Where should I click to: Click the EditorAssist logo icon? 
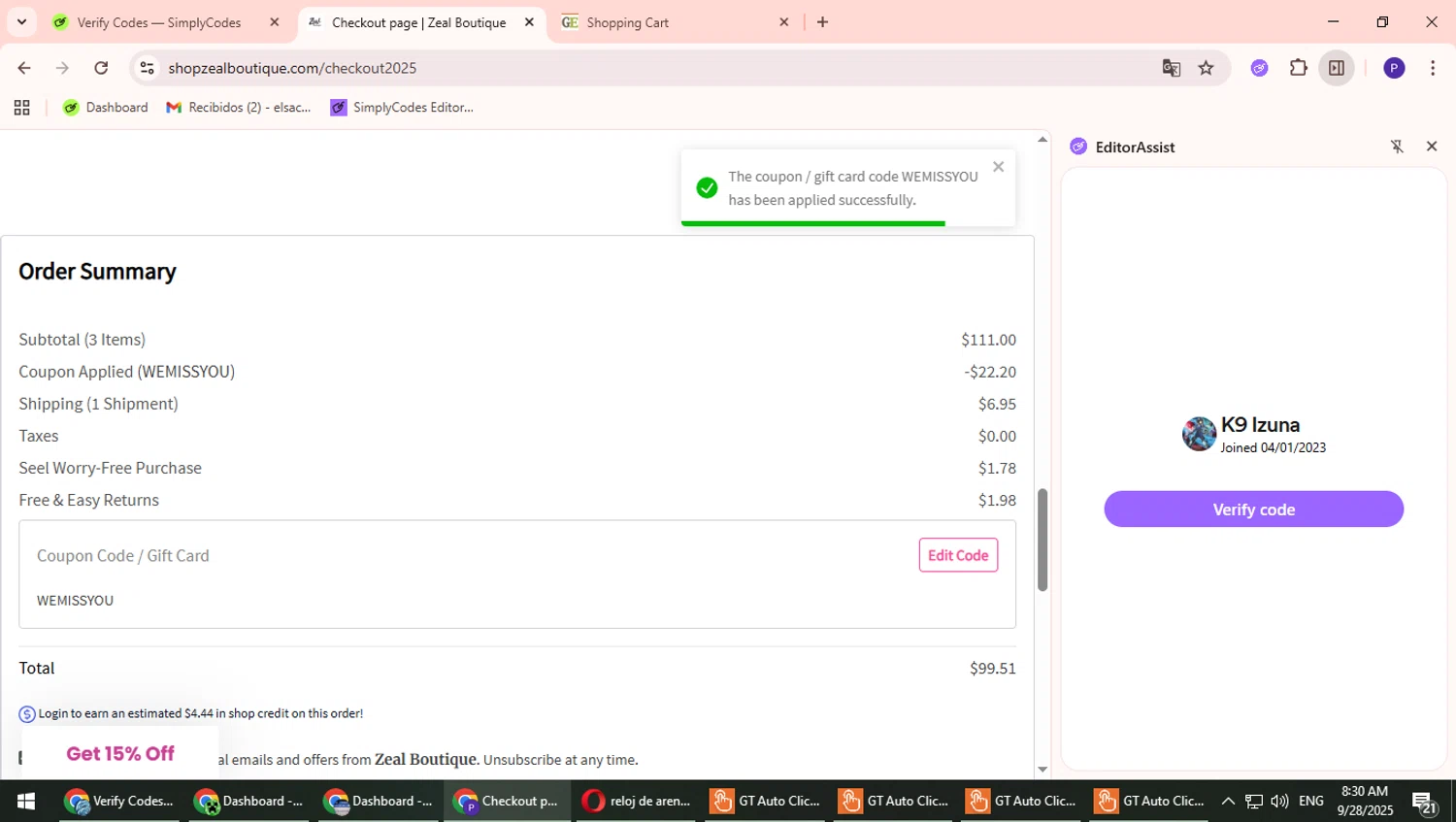[1078, 147]
